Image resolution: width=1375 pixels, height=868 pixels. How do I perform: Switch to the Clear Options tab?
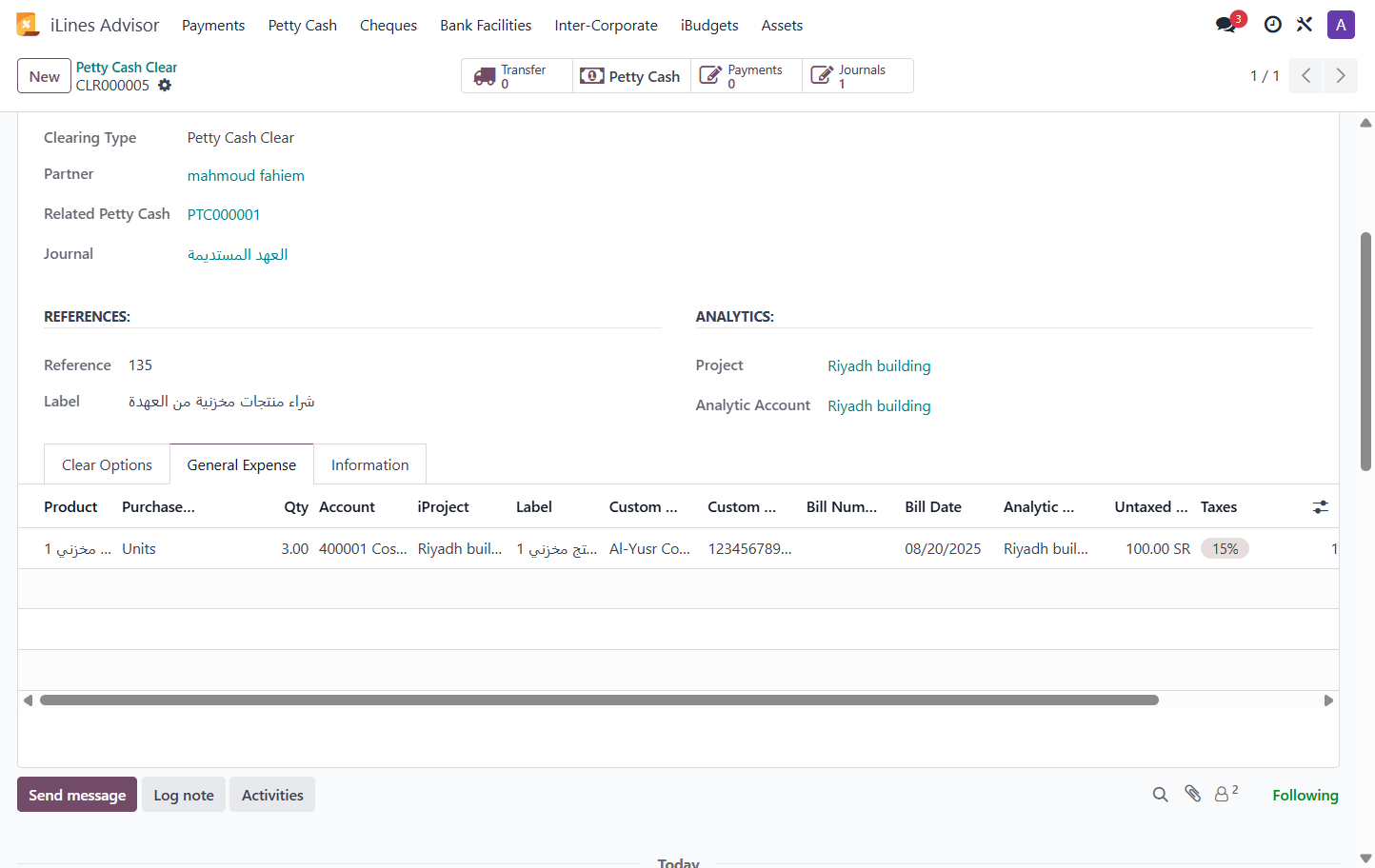[x=107, y=464]
